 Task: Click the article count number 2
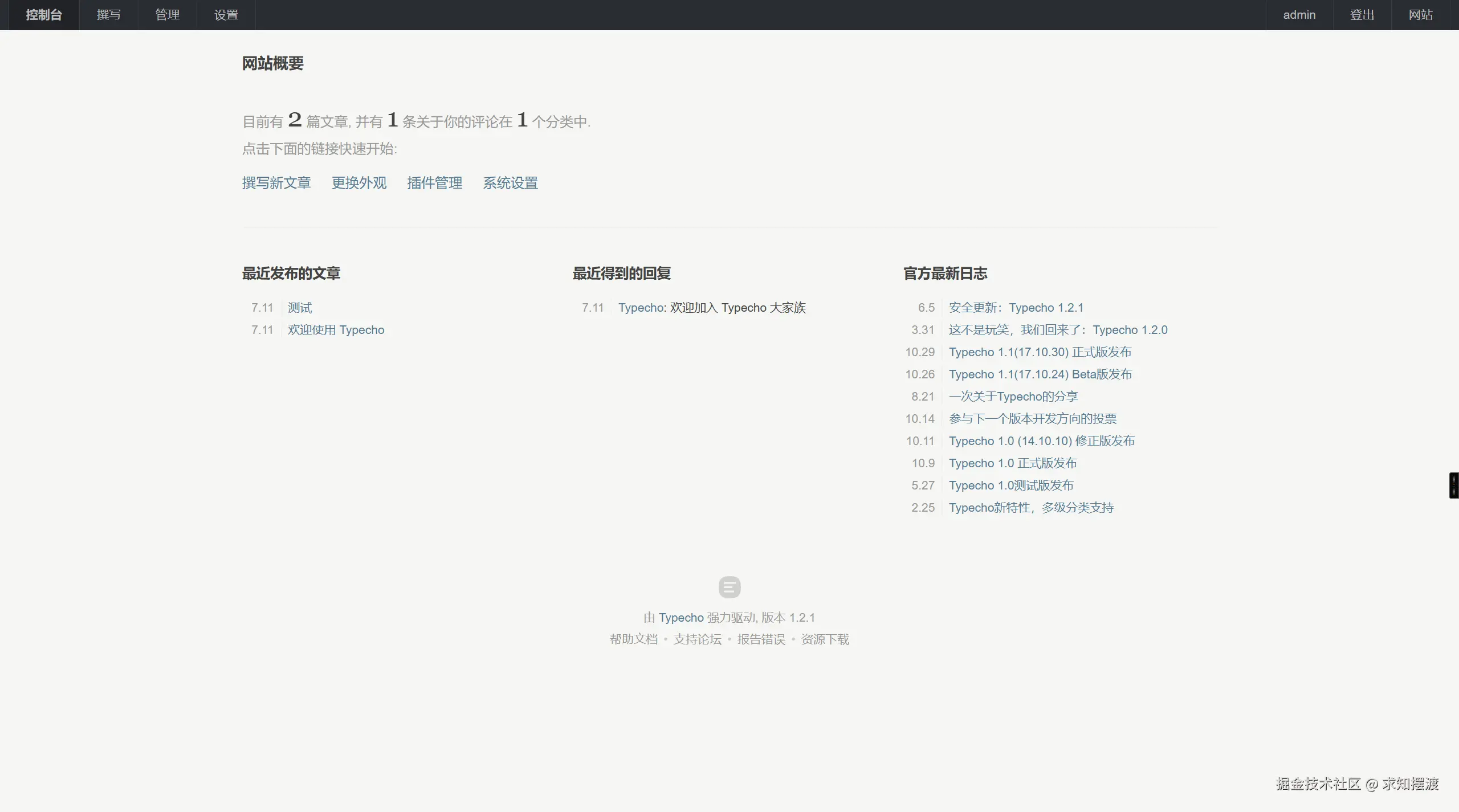click(x=295, y=120)
